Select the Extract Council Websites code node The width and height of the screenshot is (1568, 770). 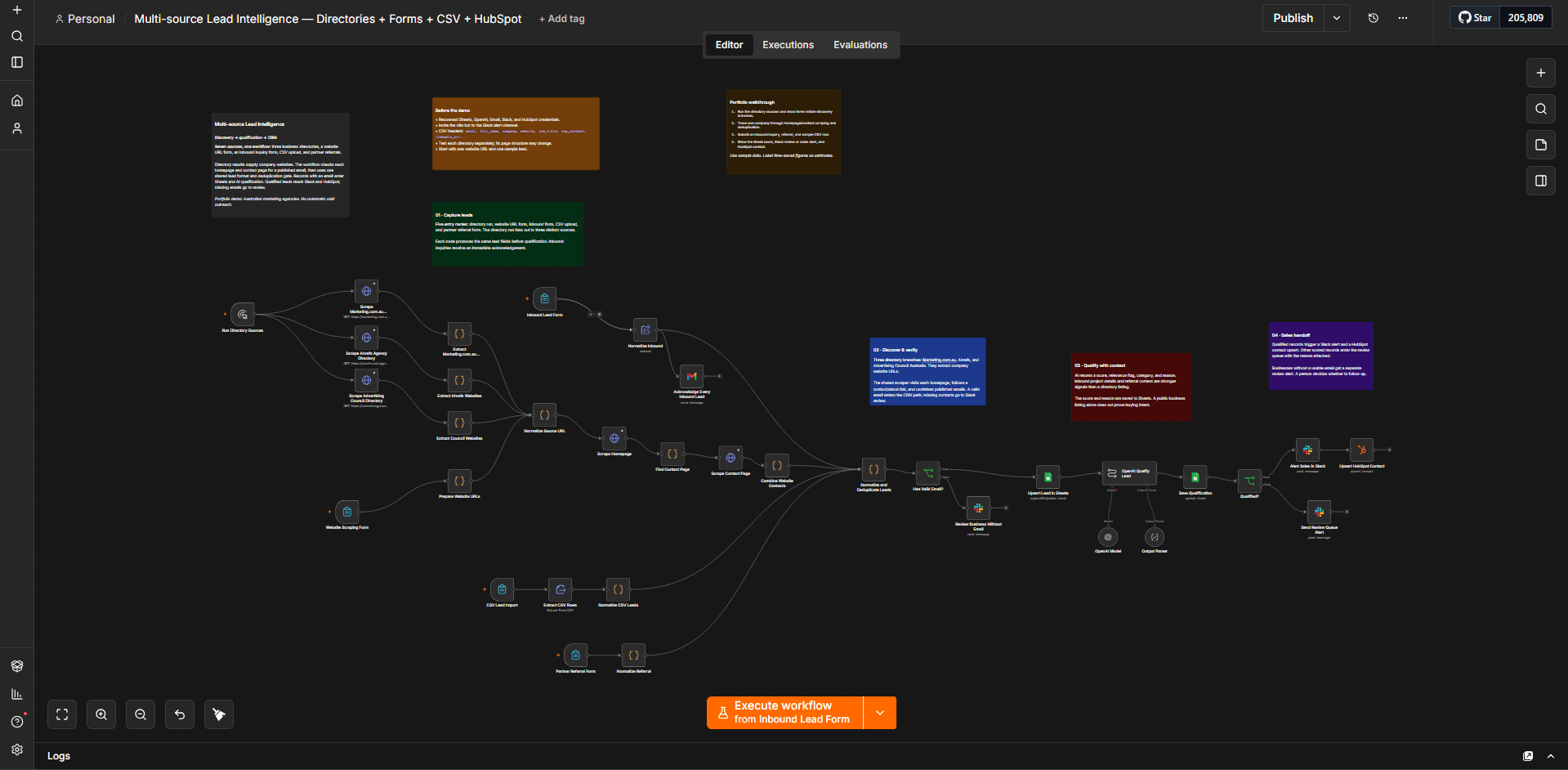(x=459, y=423)
